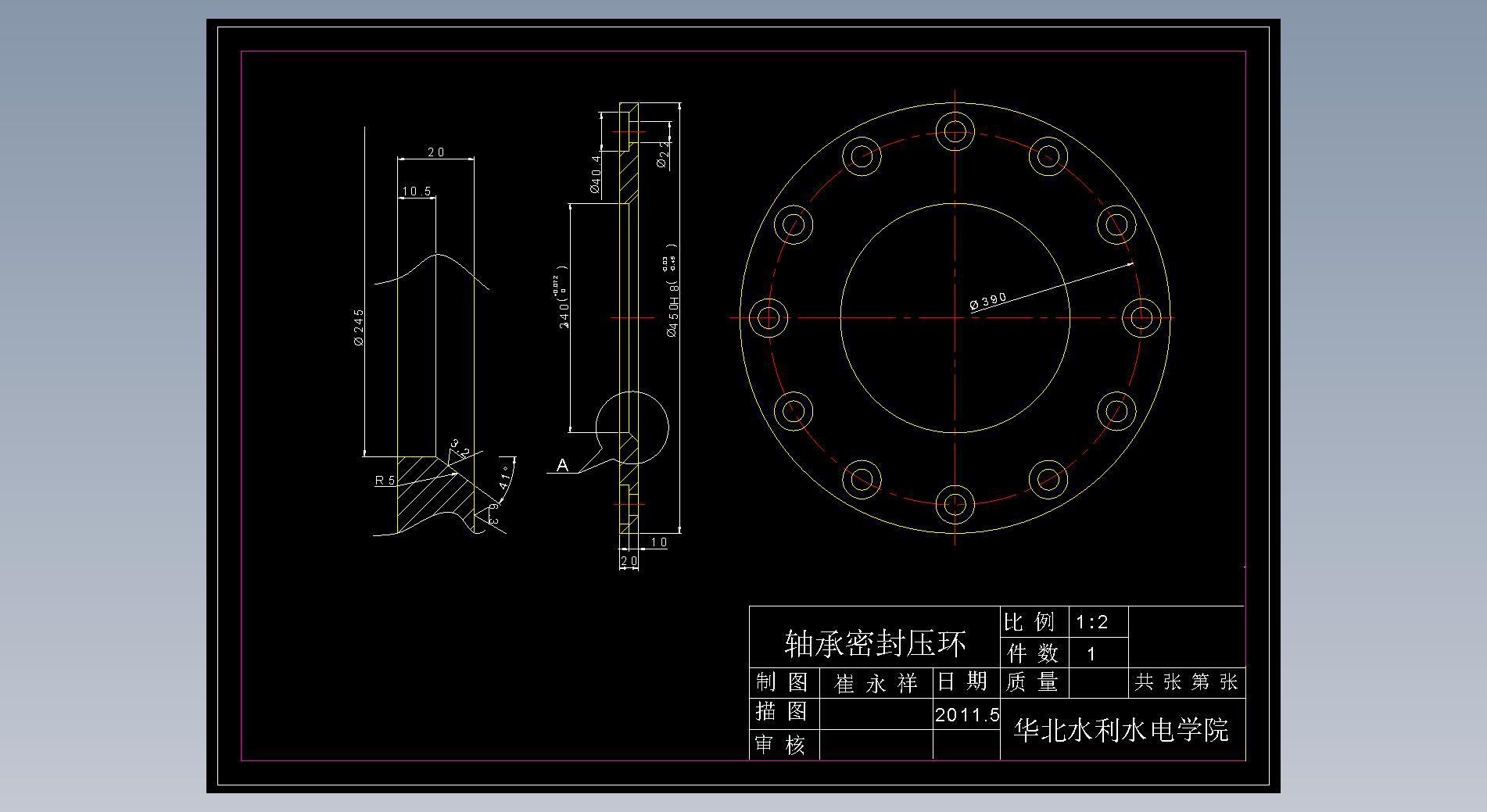Select the 10 dimension below the section view
This screenshot has width=1487, height=812.
click(x=659, y=542)
